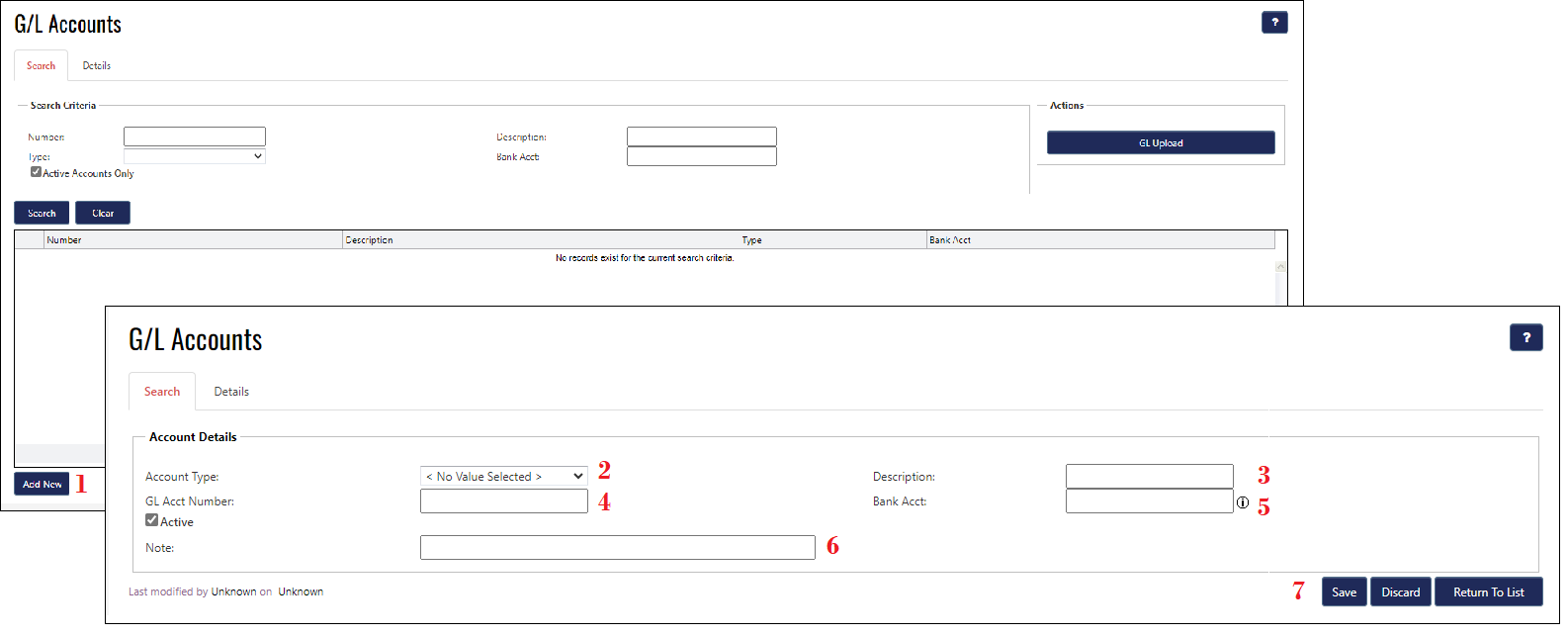Open the Account Type dropdown

tap(503, 477)
